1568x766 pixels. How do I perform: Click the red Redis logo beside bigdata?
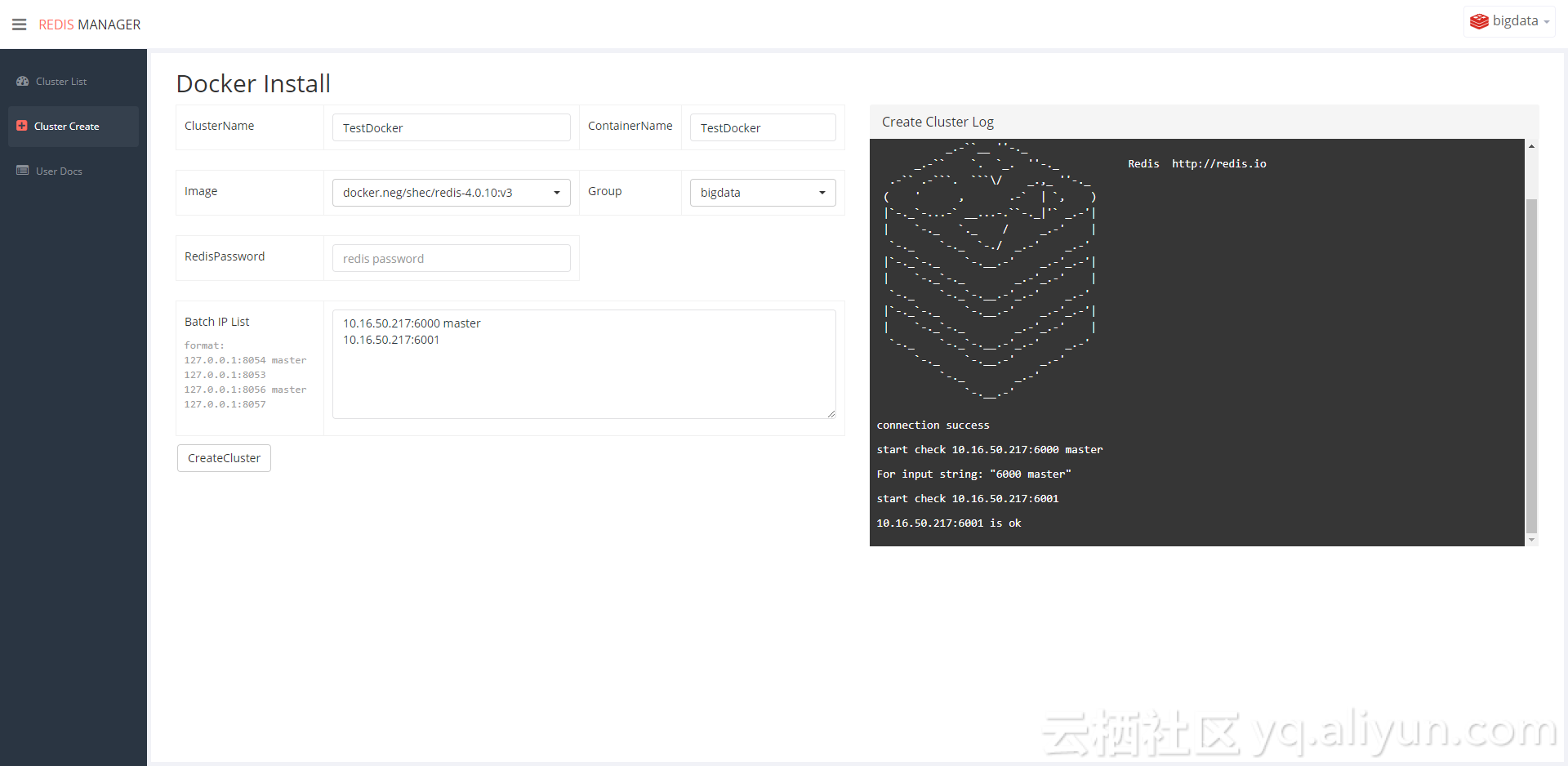coord(1479,21)
